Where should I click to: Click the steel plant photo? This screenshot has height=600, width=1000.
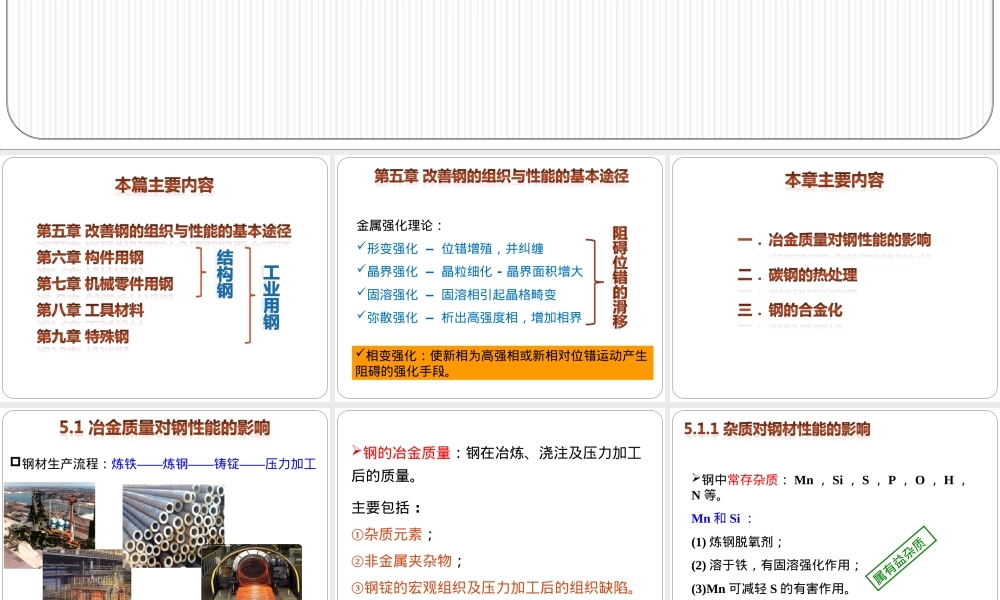(x=49, y=524)
